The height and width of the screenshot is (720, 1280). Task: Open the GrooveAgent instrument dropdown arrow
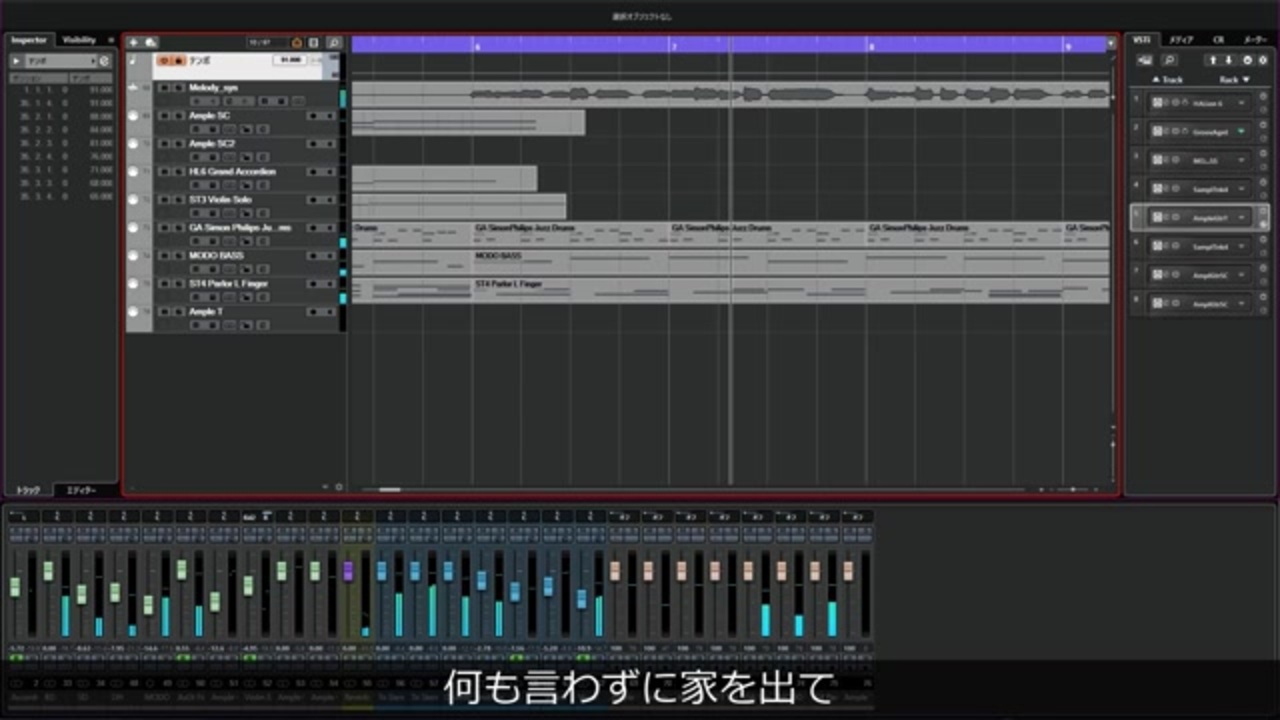click(1242, 131)
